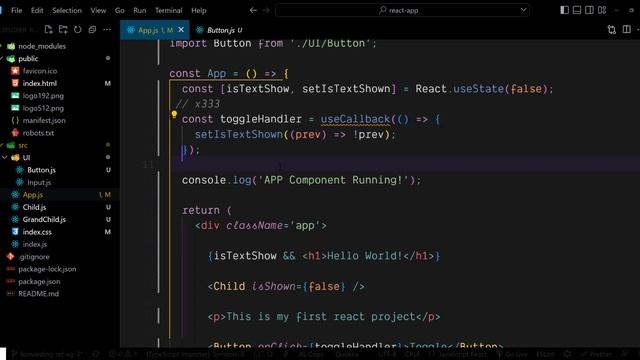Click the // x333 comment line
Screen dimensions: 640x360
(x=198, y=104)
